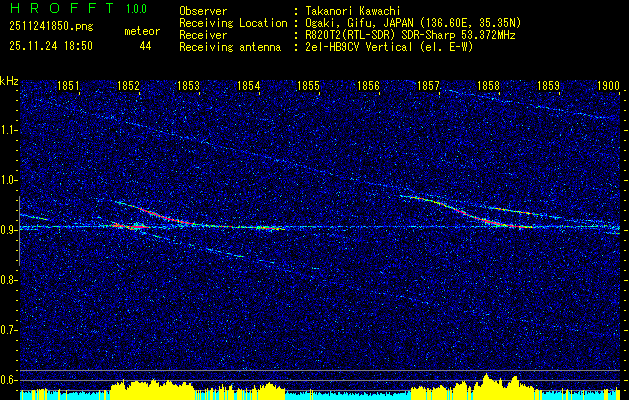Click the 1900 time marker
This screenshot has height=400, width=629.
[x=609, y=85]
